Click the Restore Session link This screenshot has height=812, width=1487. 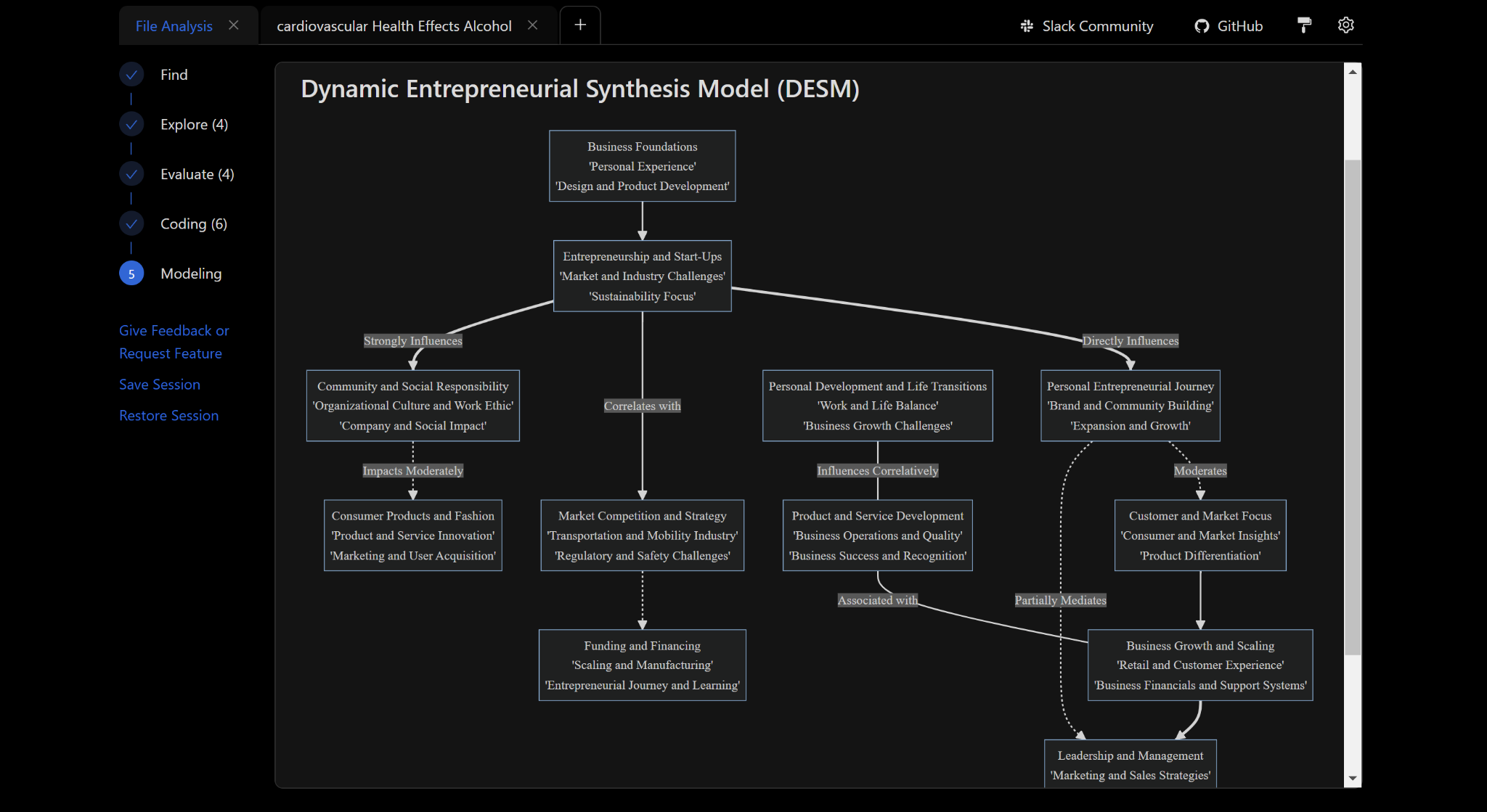[x=168, y=416]
